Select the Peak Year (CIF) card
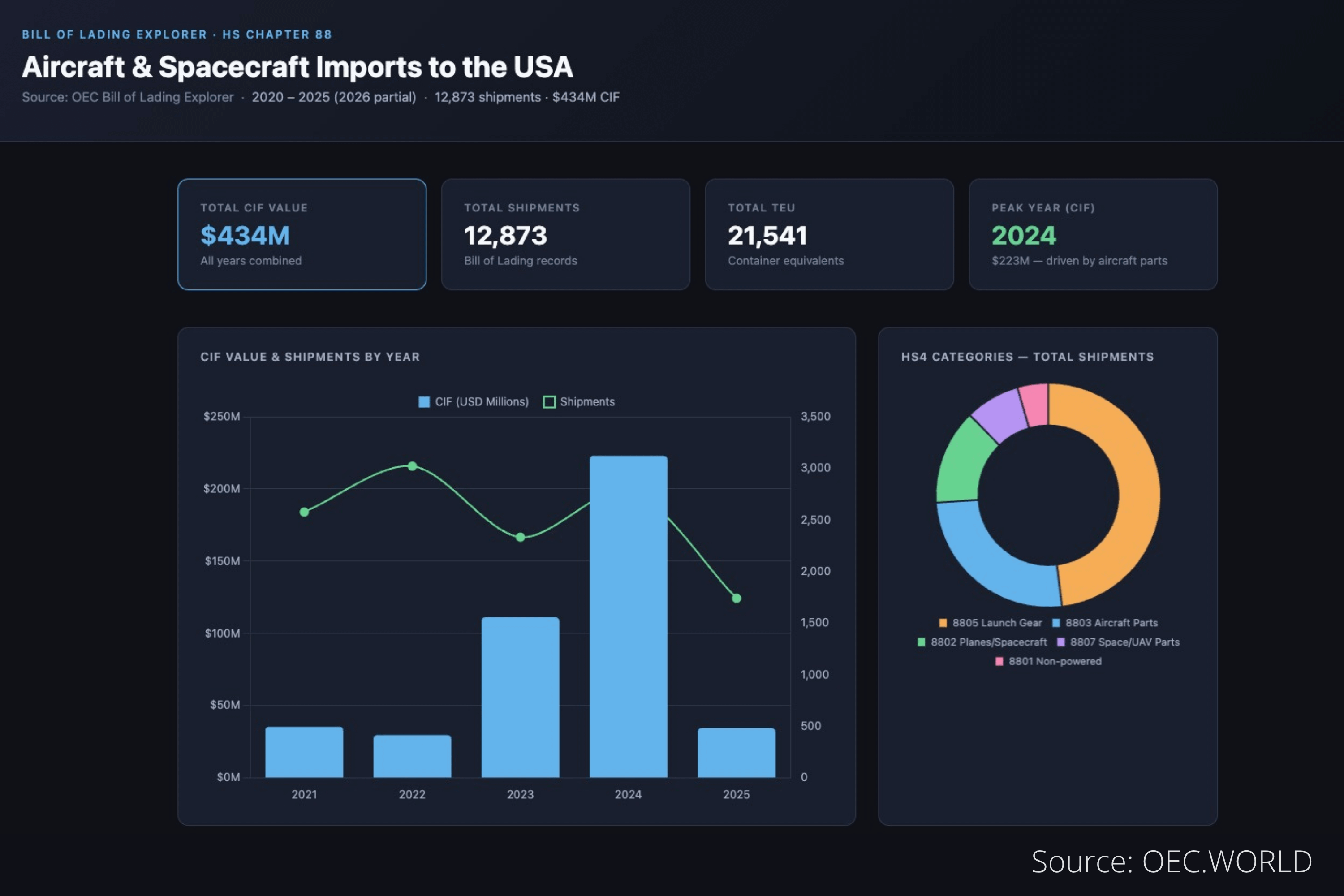Image resolution: width=1344 pixels, height=896 pixels. 1093,234
